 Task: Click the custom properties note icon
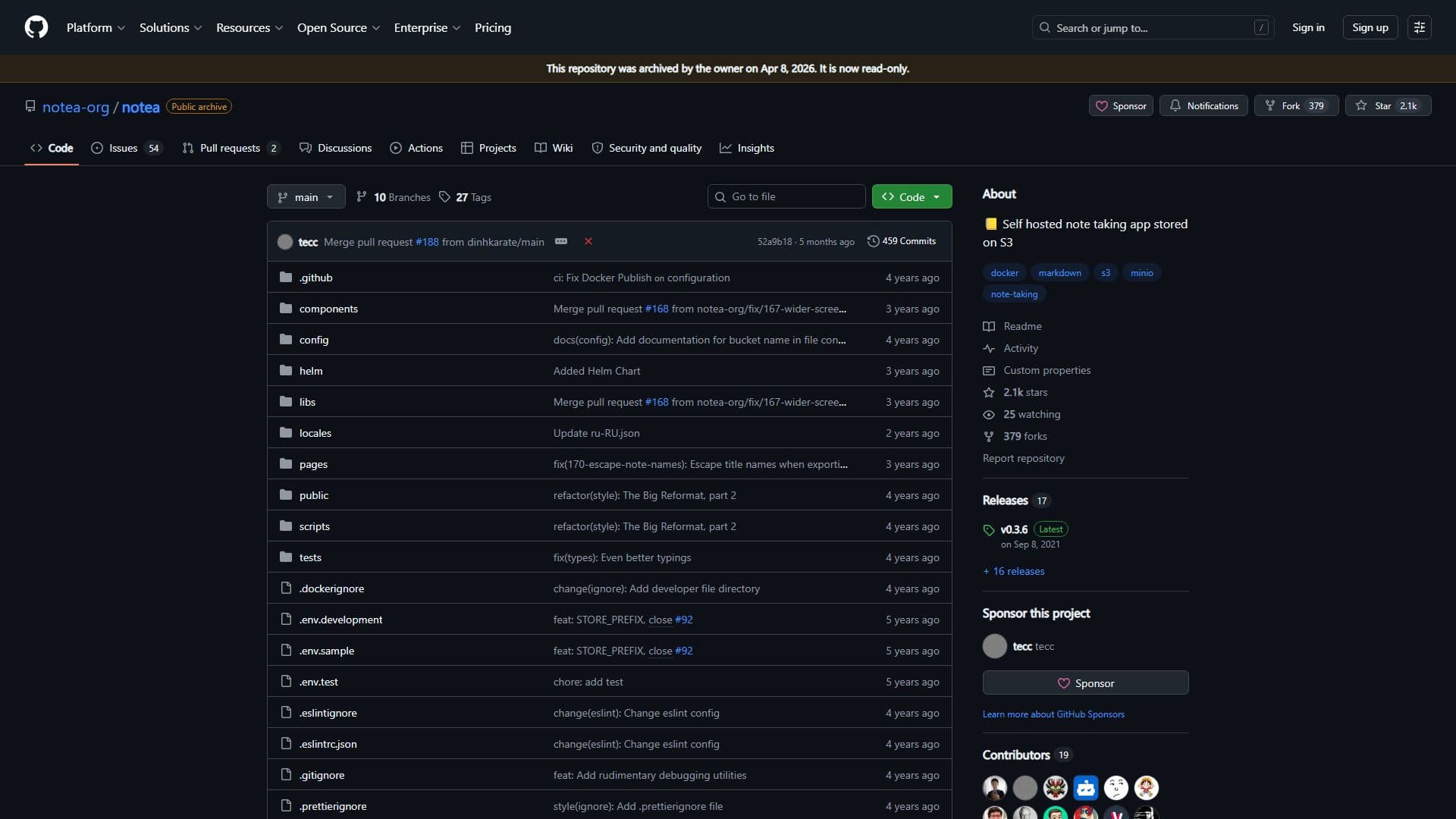(989, 371)
